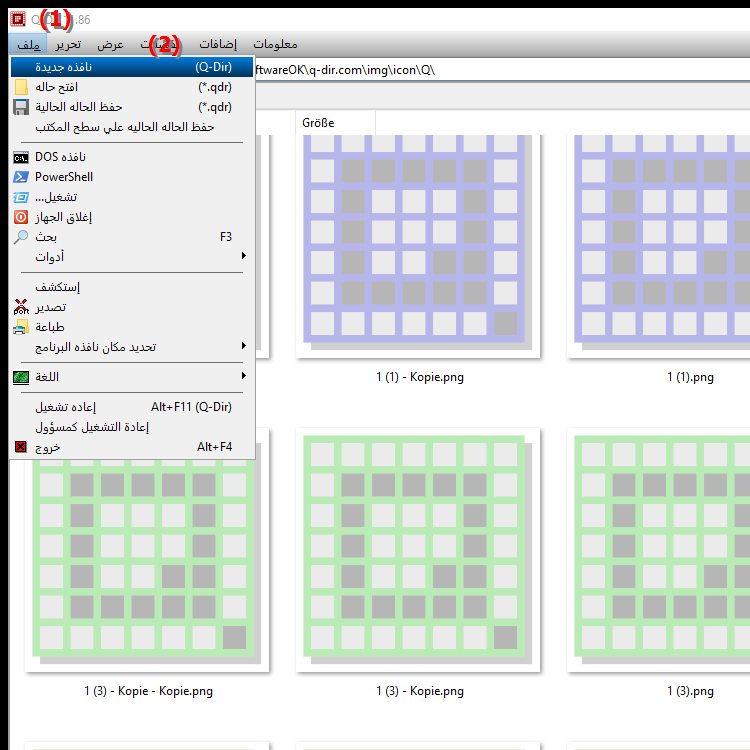This screenshot has width=750, height=750.
Task: Select thumbnail 1 (3) - Kopie.png
Action: tap(418, 550)
